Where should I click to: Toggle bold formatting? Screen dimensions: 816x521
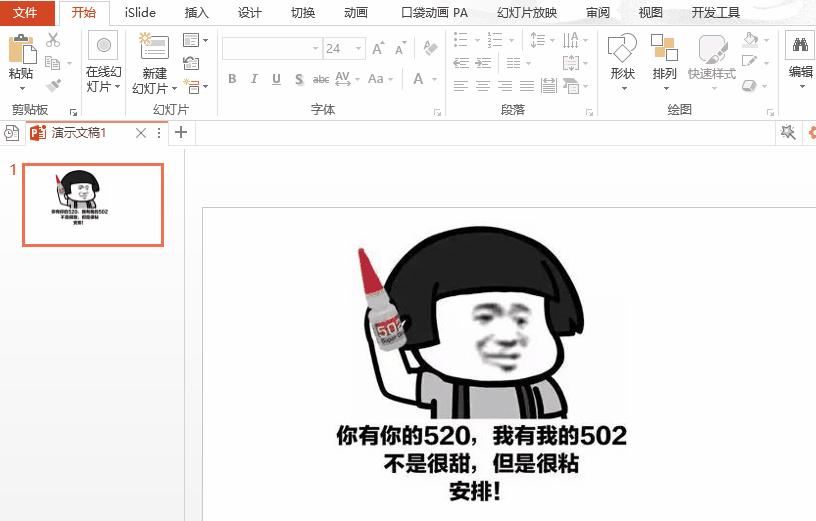(232, 79)
